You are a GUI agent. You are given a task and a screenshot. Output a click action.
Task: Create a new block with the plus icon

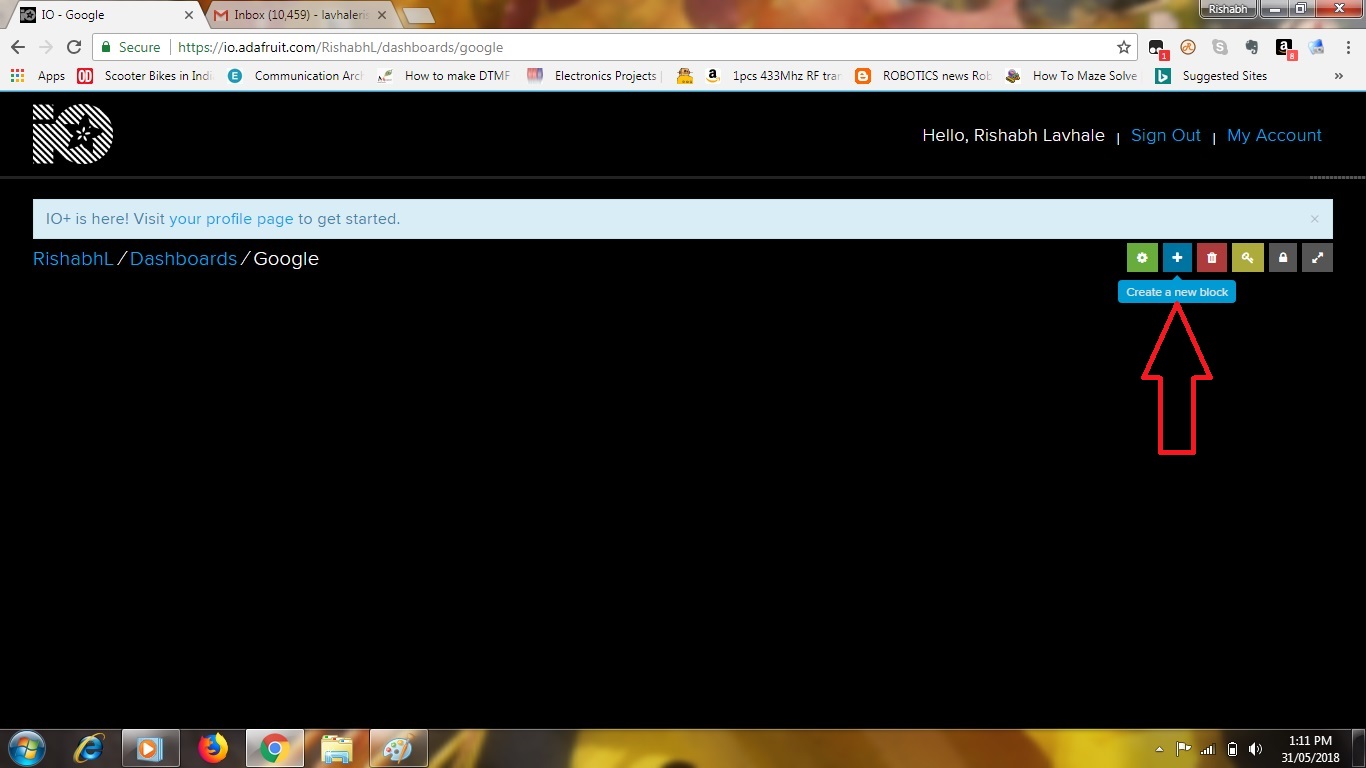pos(1177,258)
